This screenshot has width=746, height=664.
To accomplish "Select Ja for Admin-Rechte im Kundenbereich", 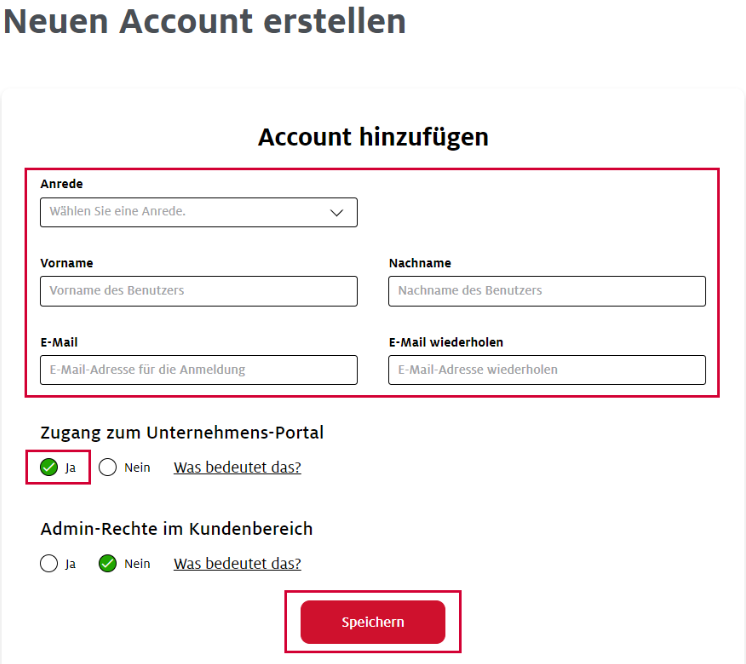I will click(x=49, y=563).
